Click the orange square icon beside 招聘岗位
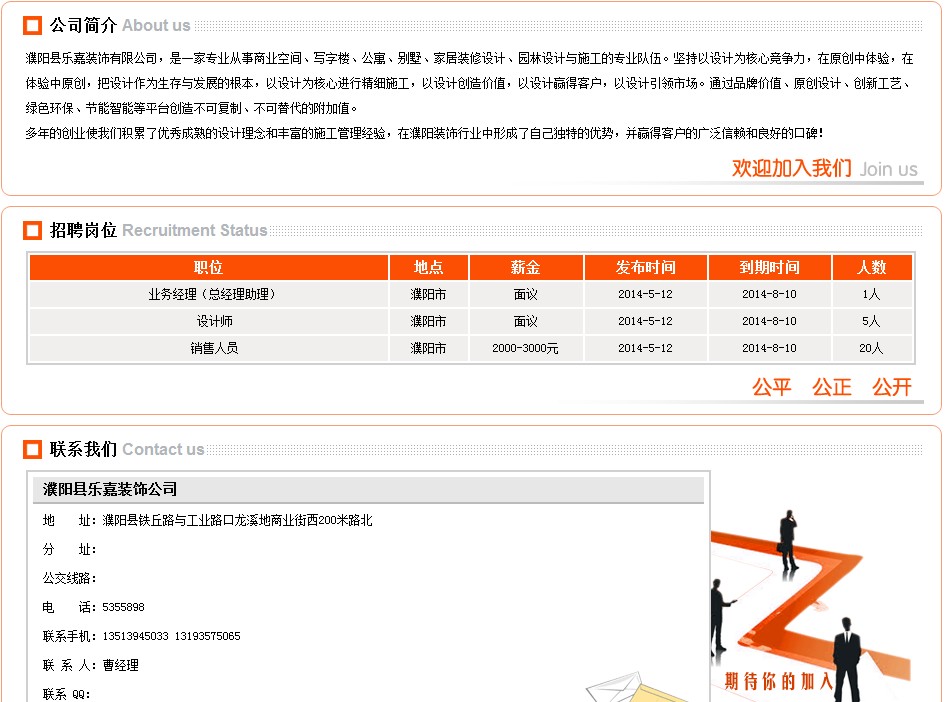The width and height of the screenshot is (947, 702). (x=32, y=230)
